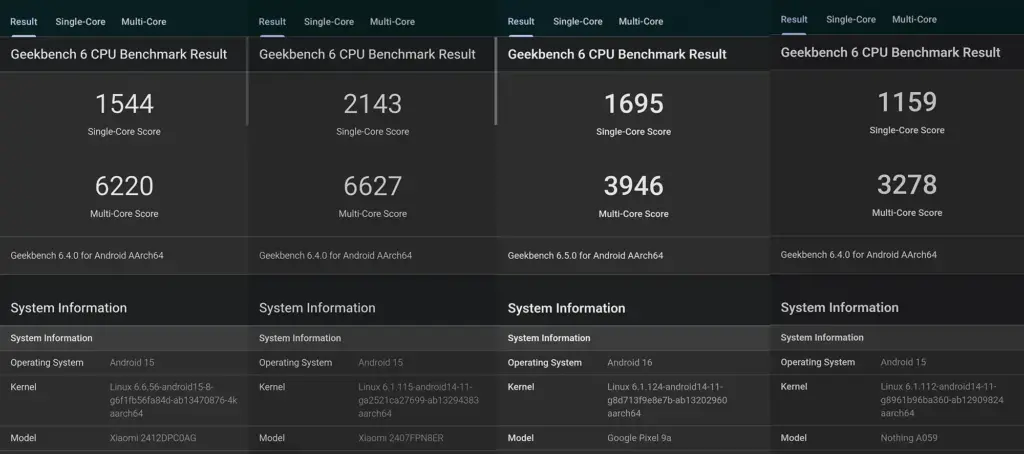Click the model value "Xiaomi 2412DPC0AG"

[151, 438]
